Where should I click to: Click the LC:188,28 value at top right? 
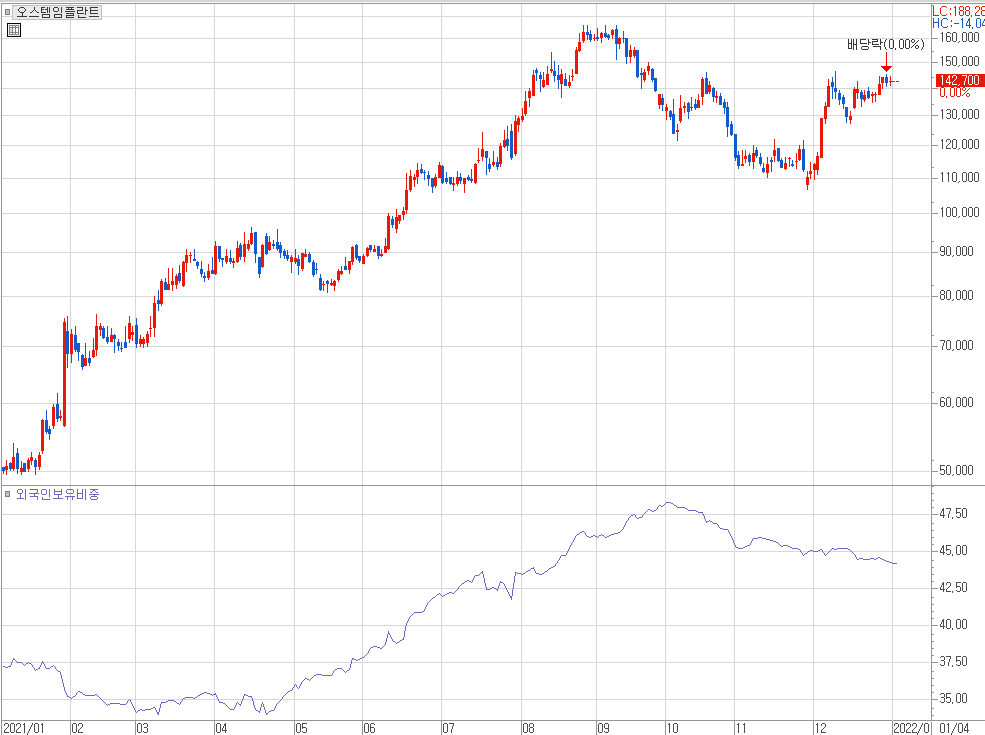tap(958, 11)
